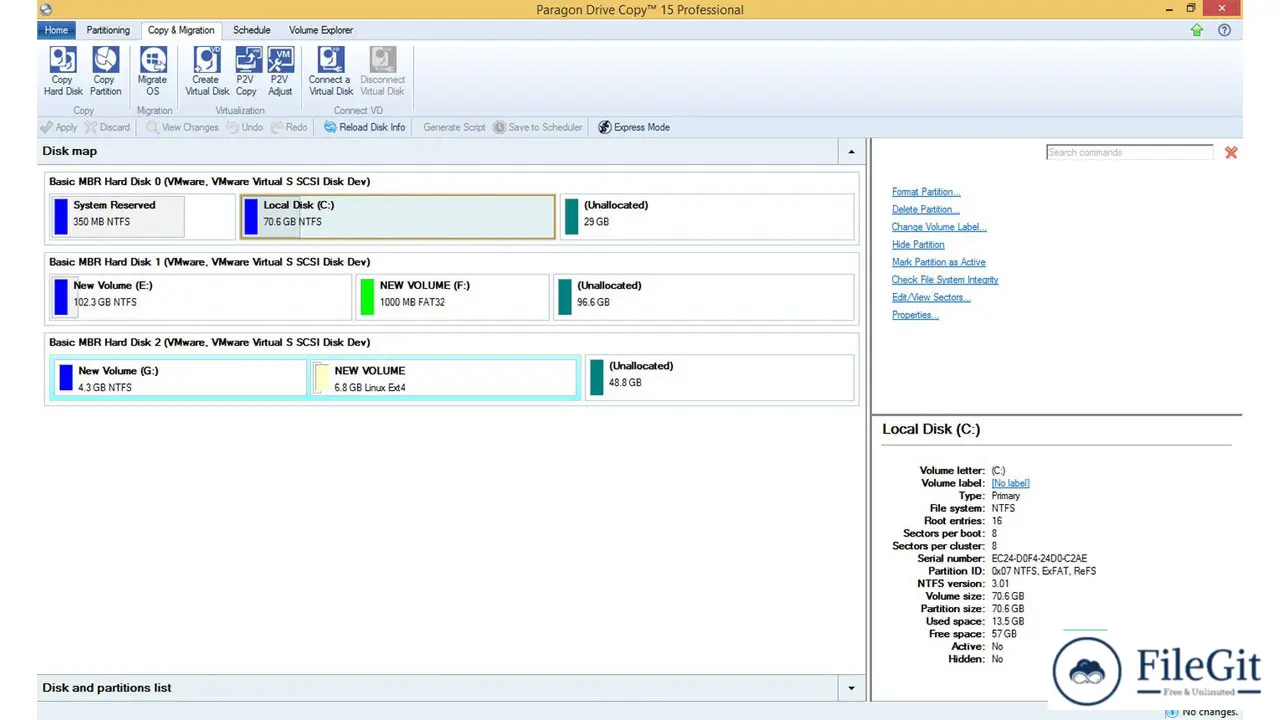
Task: Open Create Virtual Disk tool
Action: 207,71
